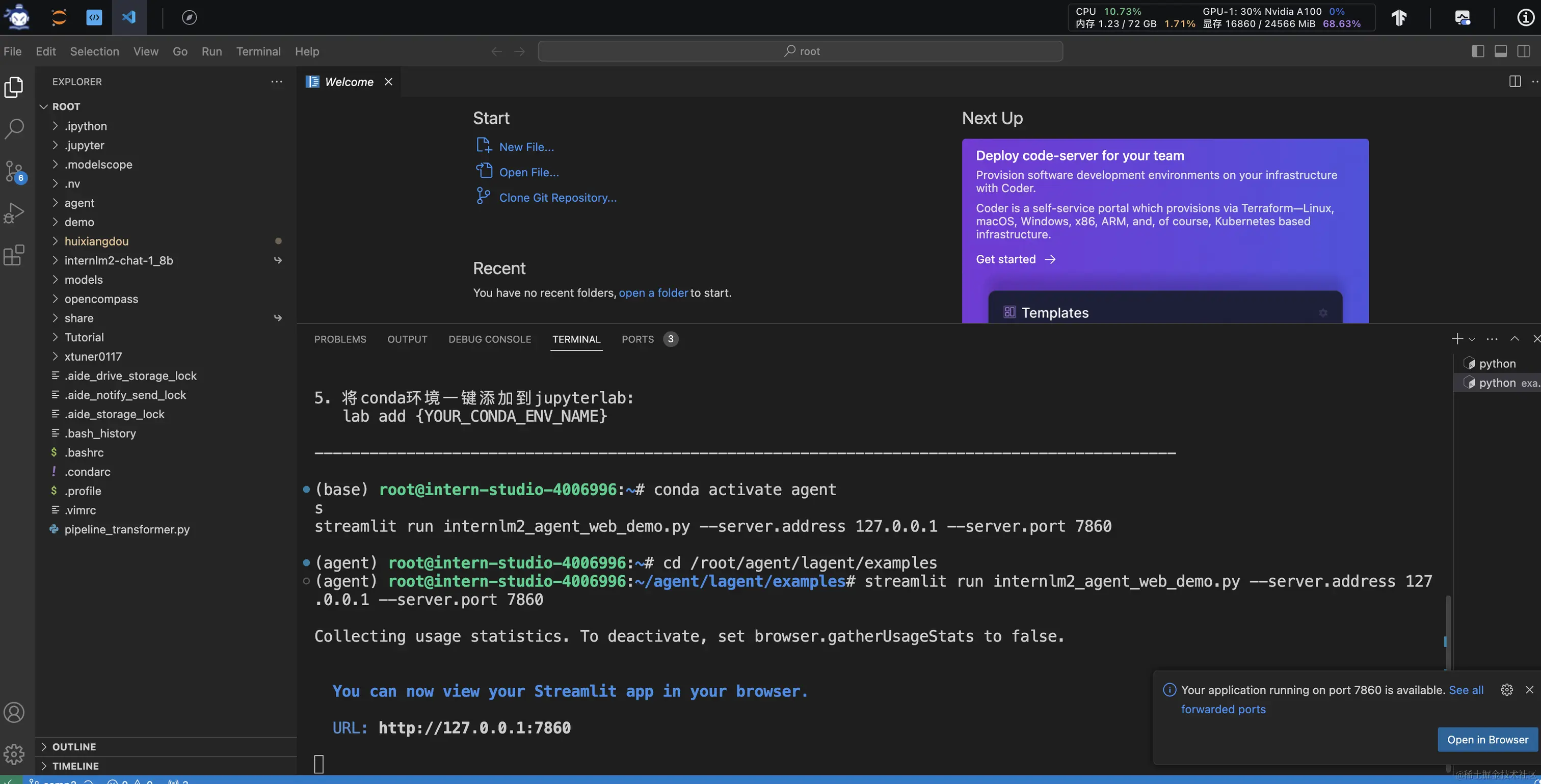Click the blue terminal code icon in top bar
This screenshot has width=1541, height=784.
pyautogui.click(x=94, y=17)
